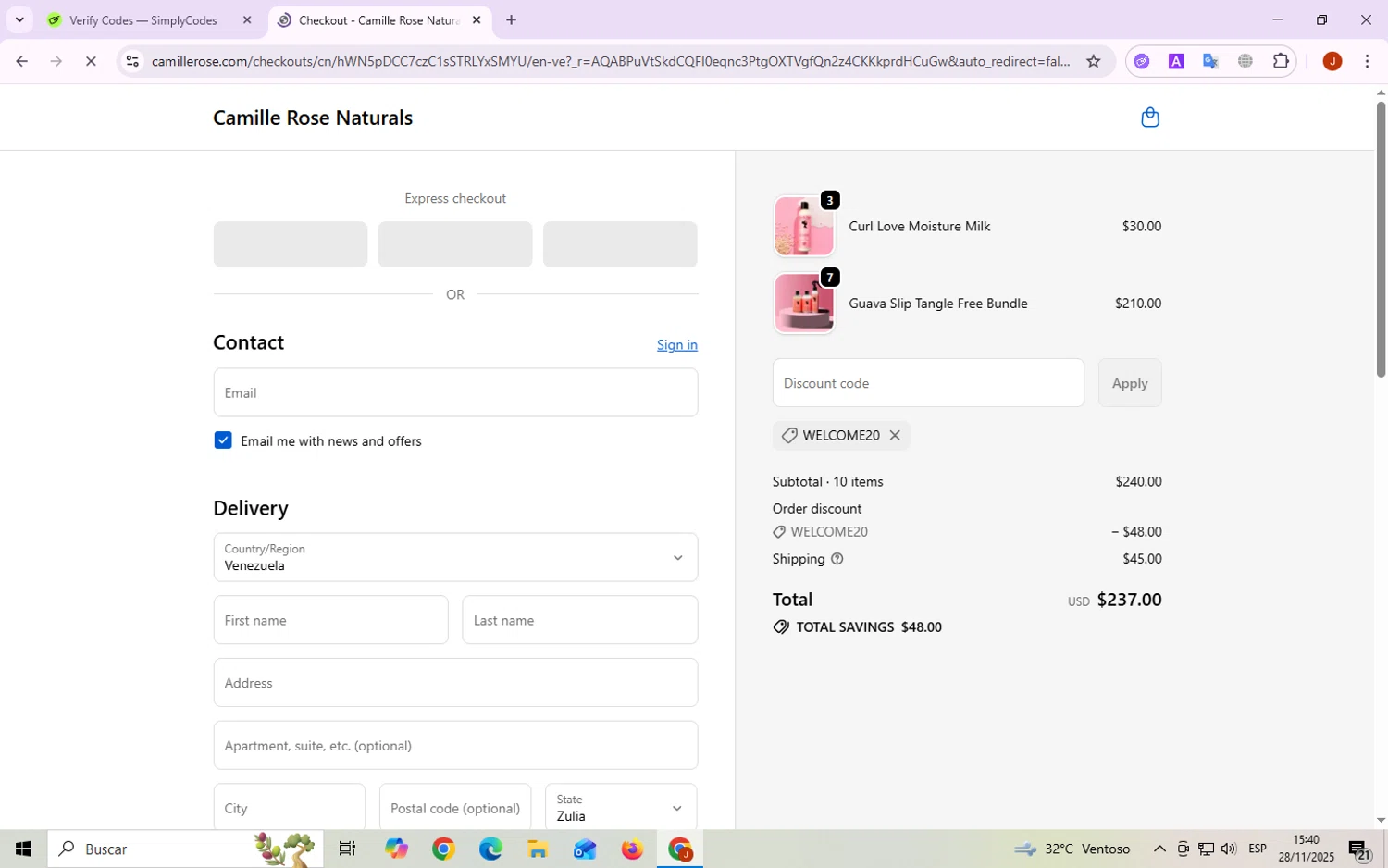Open File Explorer from taskbar
Viewport: 1388px width, 868px height.
tap(538, 849)
